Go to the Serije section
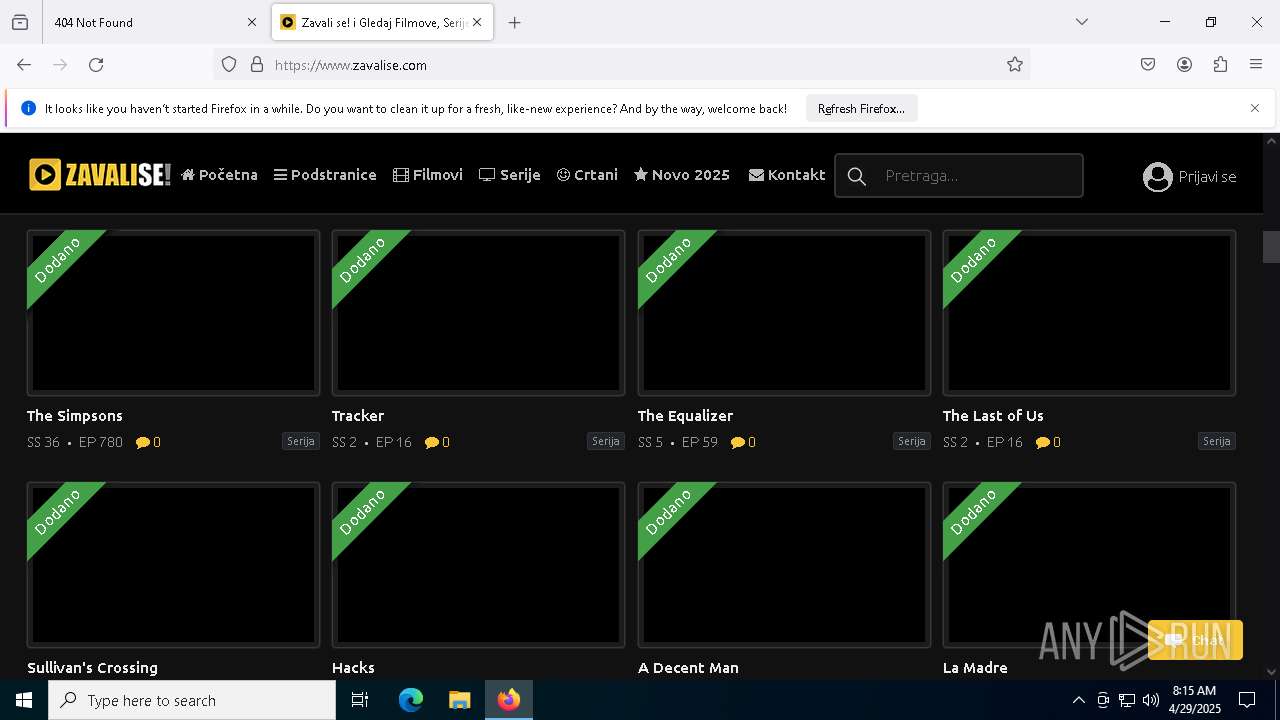This screenshot has height=720, width=1280. [510, 175]
